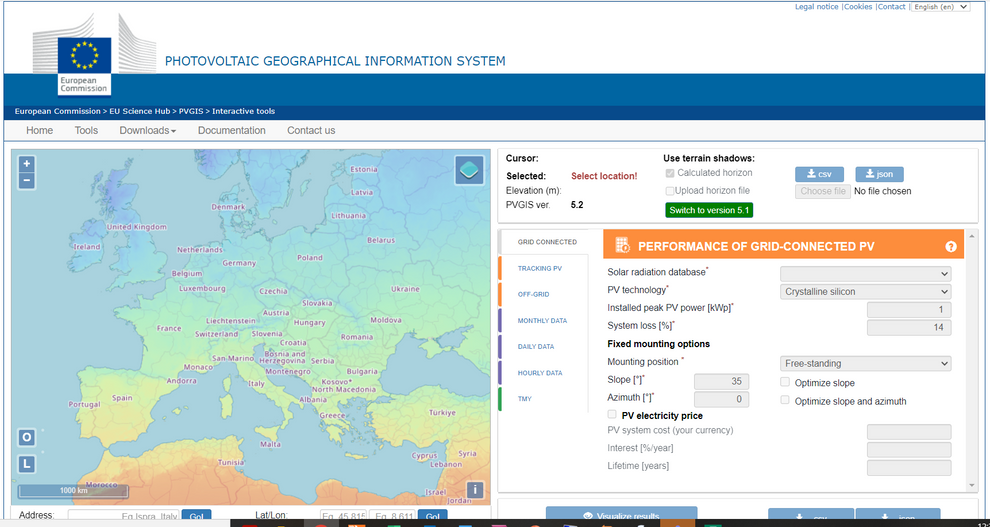Check the Optimize slope option

tap(785, 382)
